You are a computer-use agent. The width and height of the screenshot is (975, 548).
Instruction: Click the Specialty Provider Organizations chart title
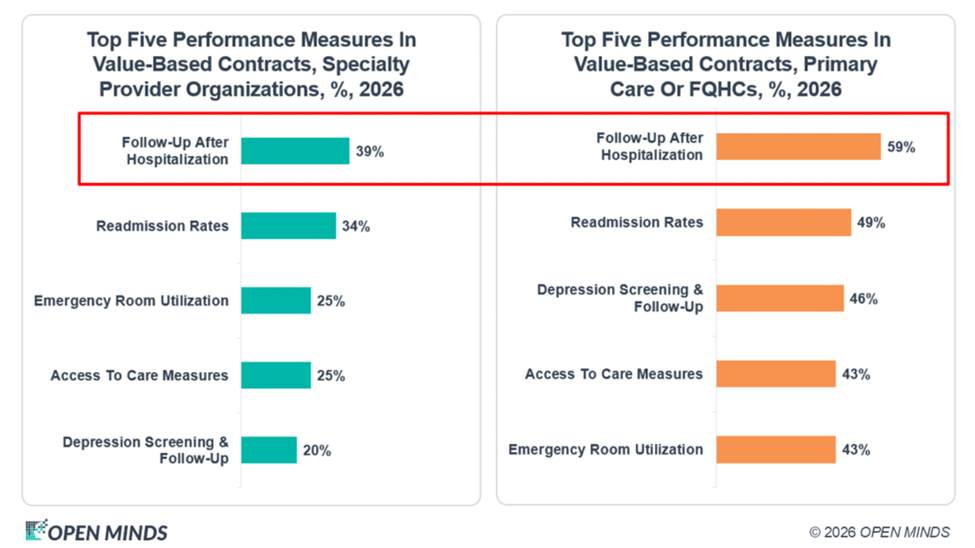251,65
